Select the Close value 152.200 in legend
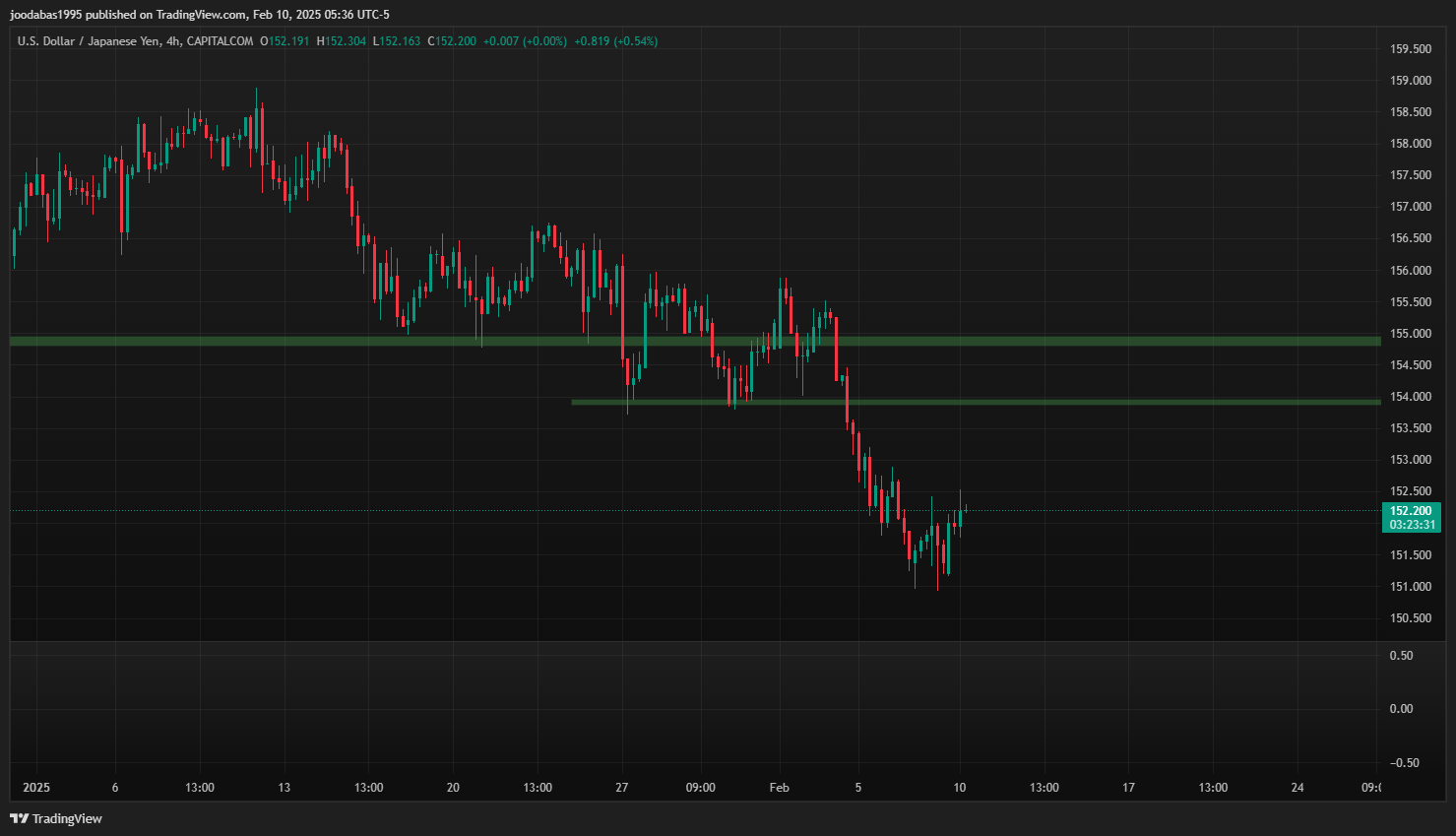Screen dimensions: 1456x836 (x=455, y=41)
